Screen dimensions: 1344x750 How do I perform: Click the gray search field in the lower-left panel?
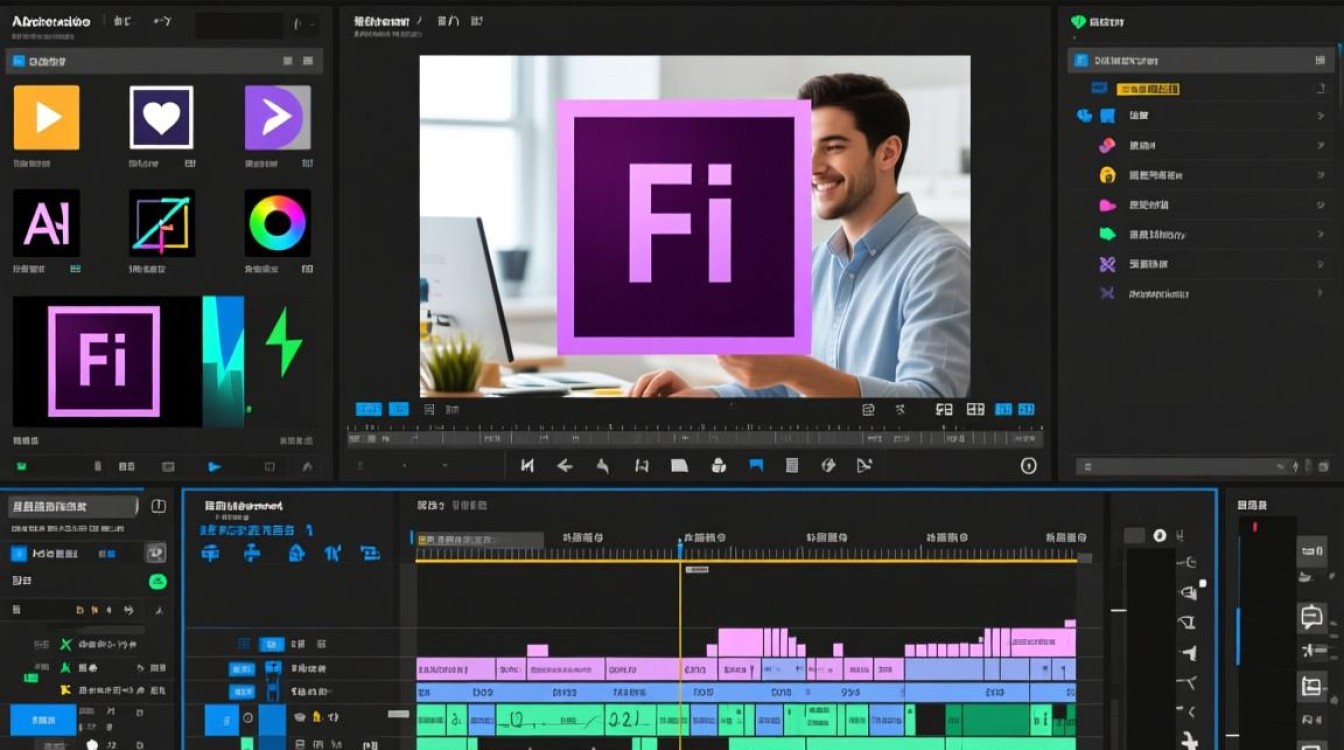pyautogui.click(x=75, y=506)
